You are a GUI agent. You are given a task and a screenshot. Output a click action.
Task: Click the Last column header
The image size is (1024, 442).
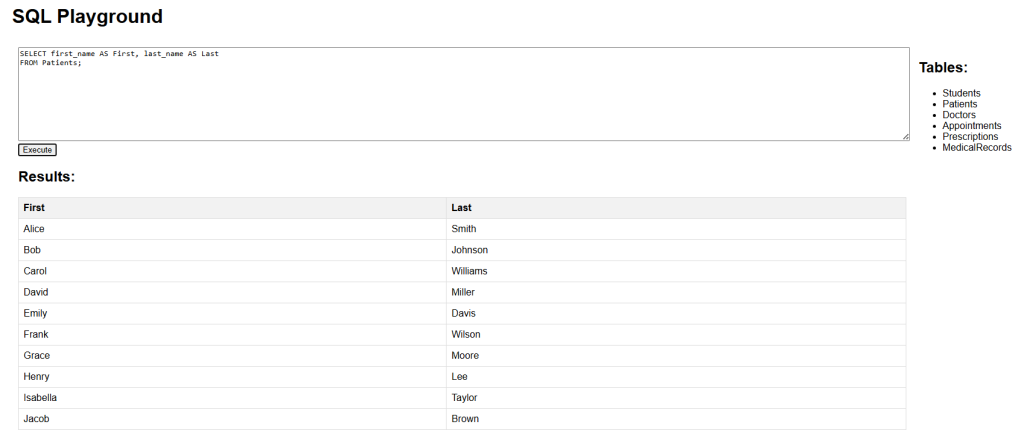coord(676,208)
